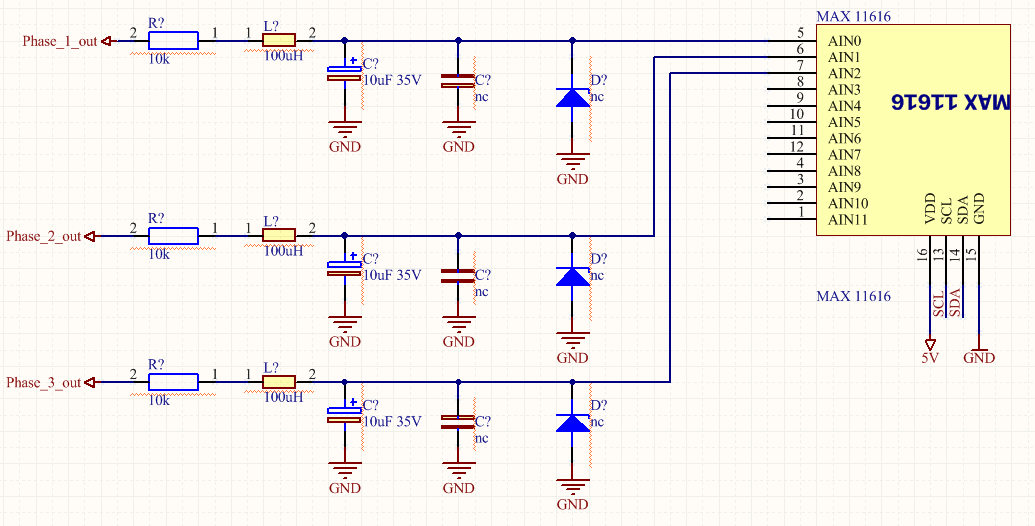Click the AIN7 pin label

[844, 154]
